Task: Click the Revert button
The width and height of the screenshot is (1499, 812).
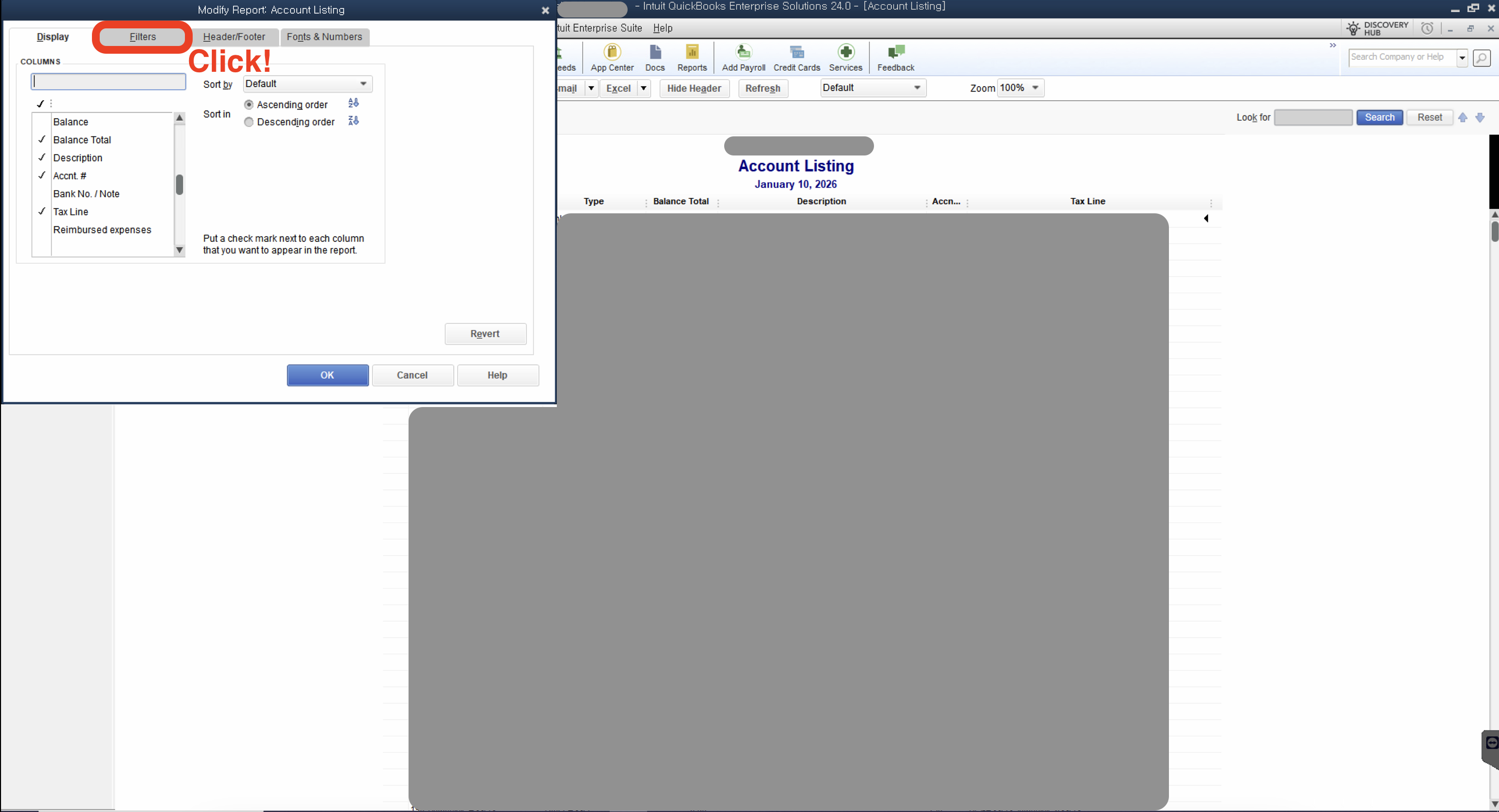Action: click(x=485, y=334)
